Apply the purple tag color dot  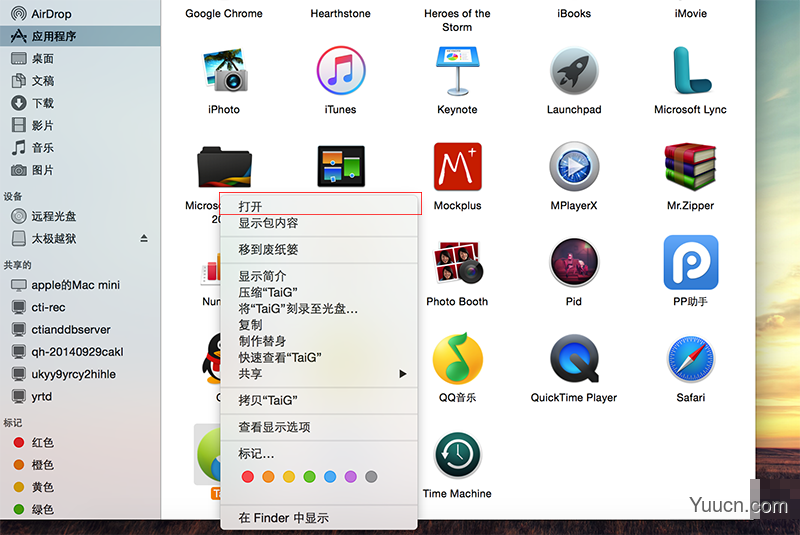pyautogui.click(x=351, y=477)
